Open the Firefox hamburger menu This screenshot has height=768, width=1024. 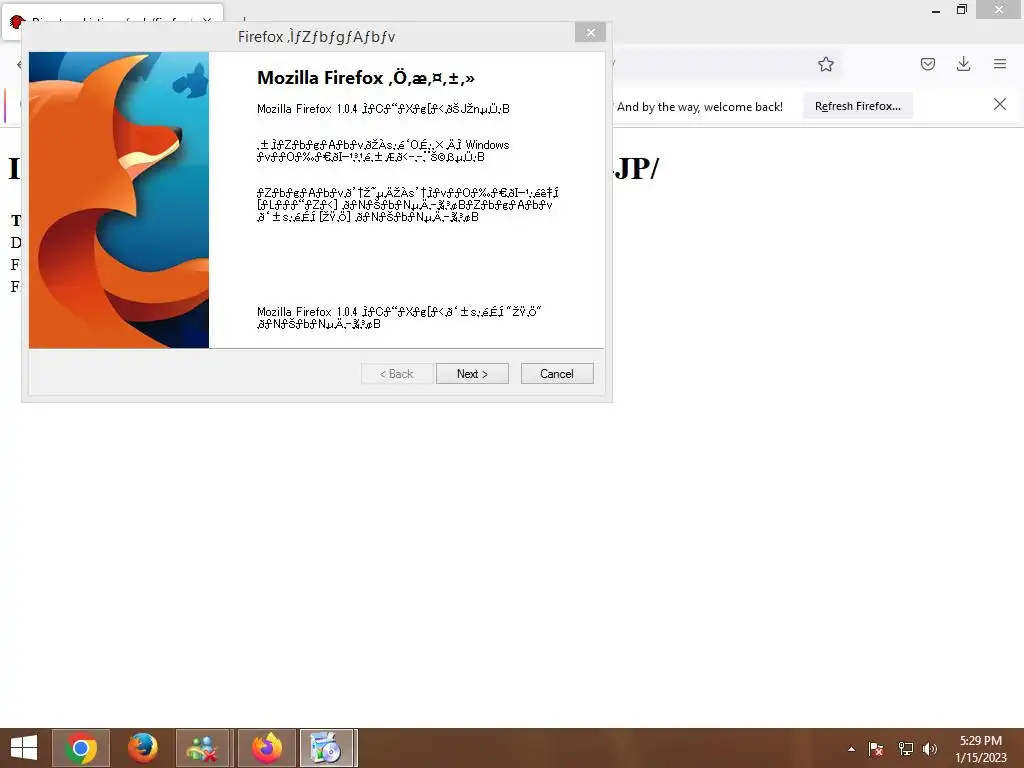(x=1000, y=64)
